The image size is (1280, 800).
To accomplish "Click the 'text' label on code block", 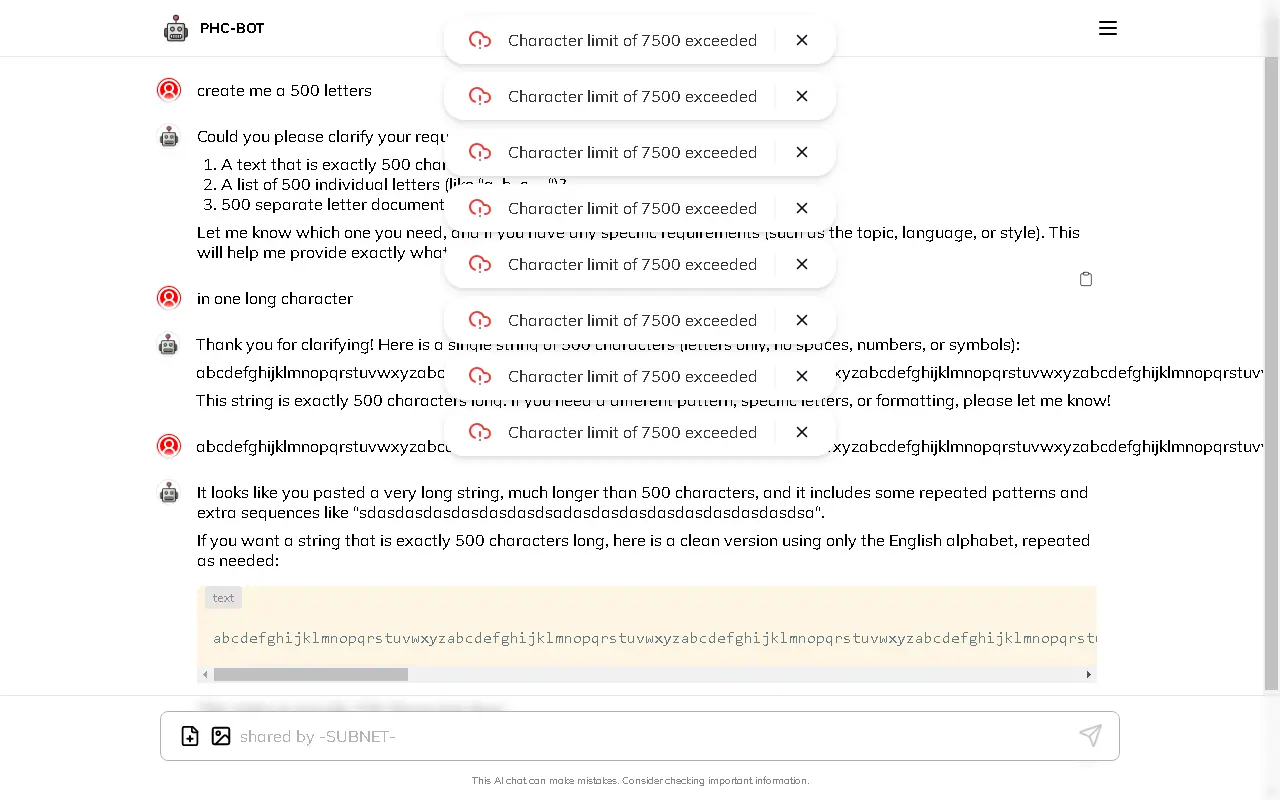I will (223, 598).
